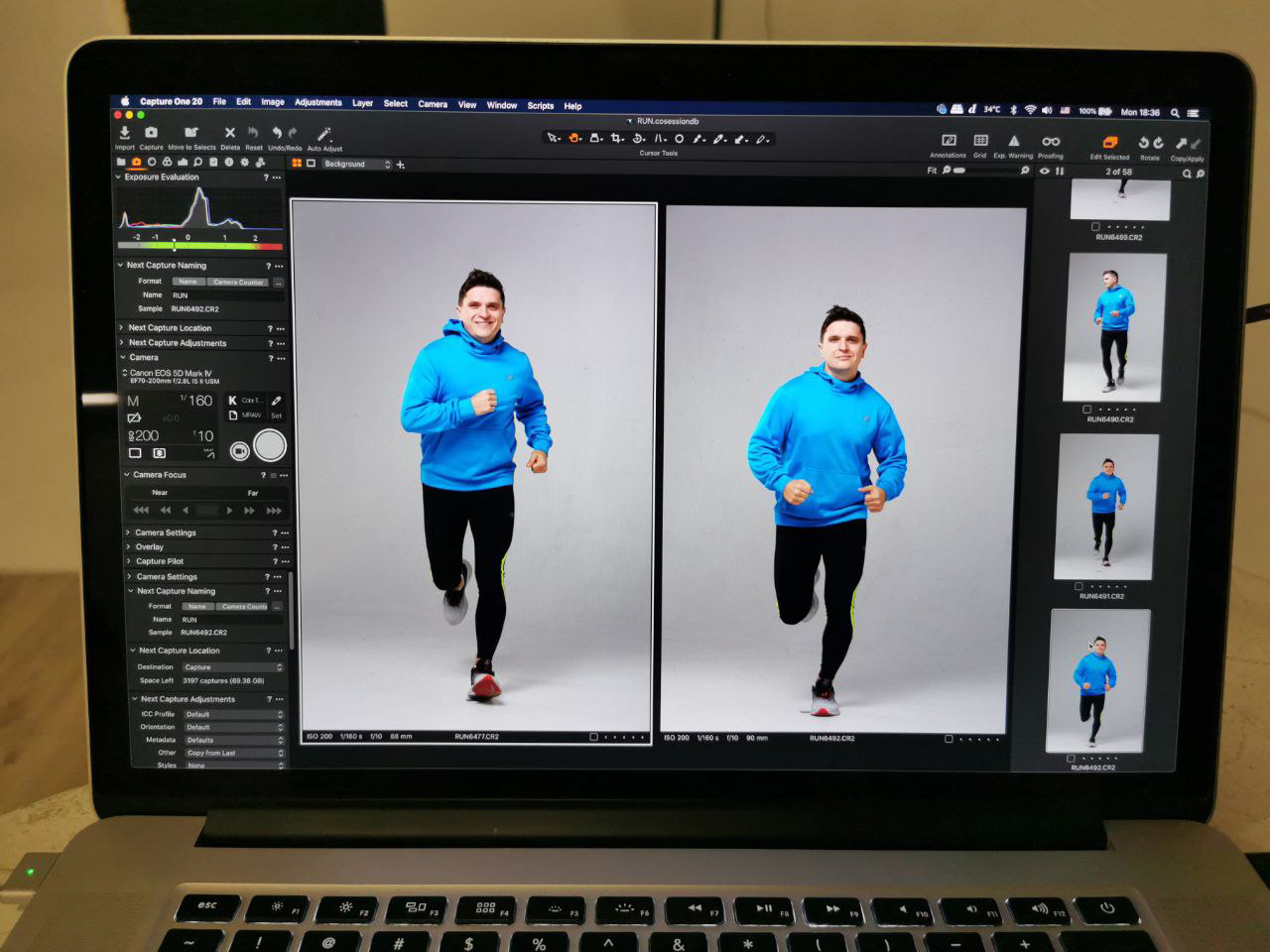Click the exposure meter colored bar
1270x952 pixels.
coord(200,246)
